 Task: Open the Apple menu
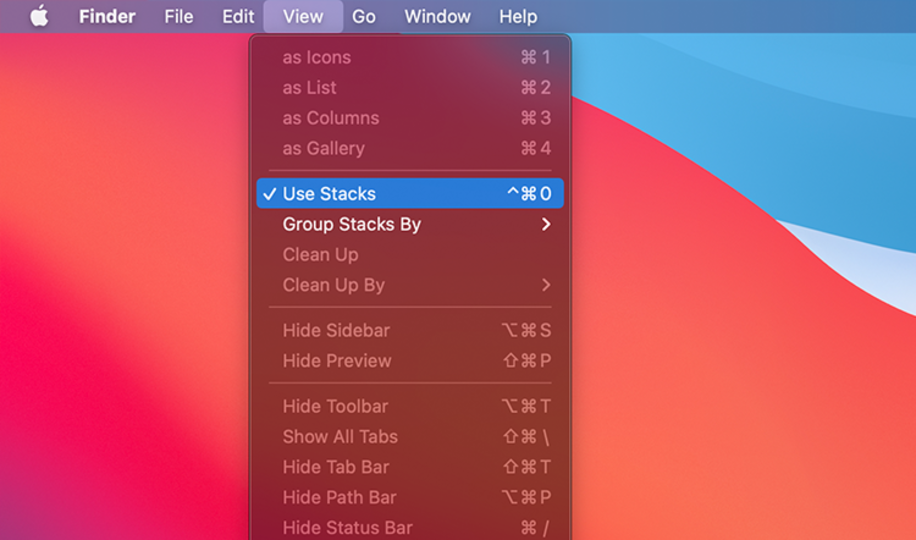39,16
